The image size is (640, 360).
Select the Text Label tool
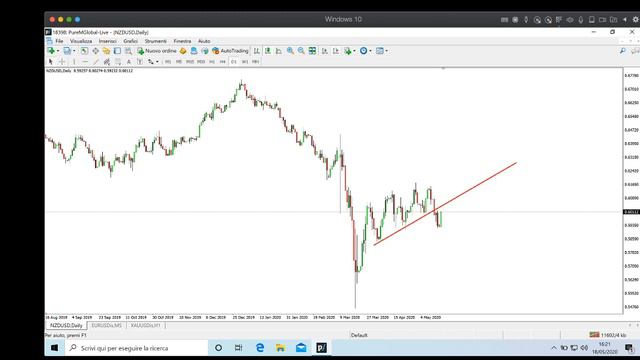point(140,62)
